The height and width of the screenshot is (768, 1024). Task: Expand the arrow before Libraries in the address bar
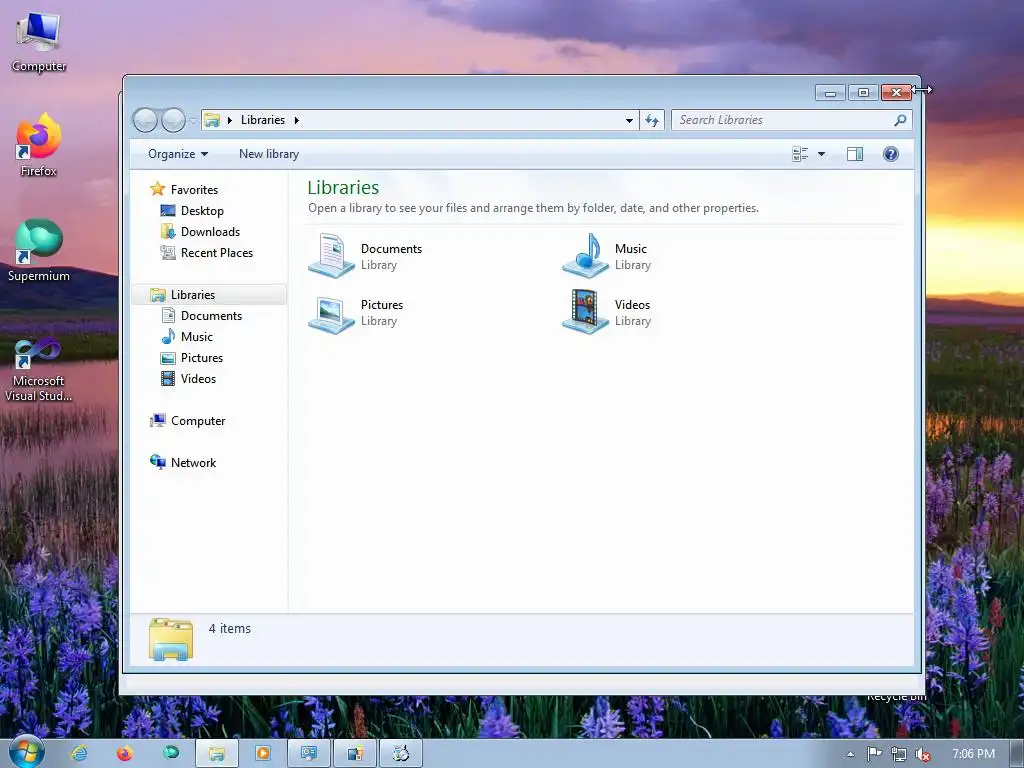[x=230, y=120]
